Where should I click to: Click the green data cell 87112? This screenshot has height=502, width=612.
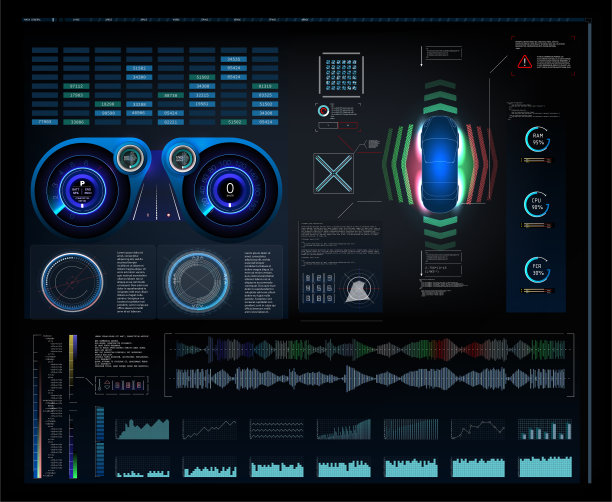tap(76, 87)
